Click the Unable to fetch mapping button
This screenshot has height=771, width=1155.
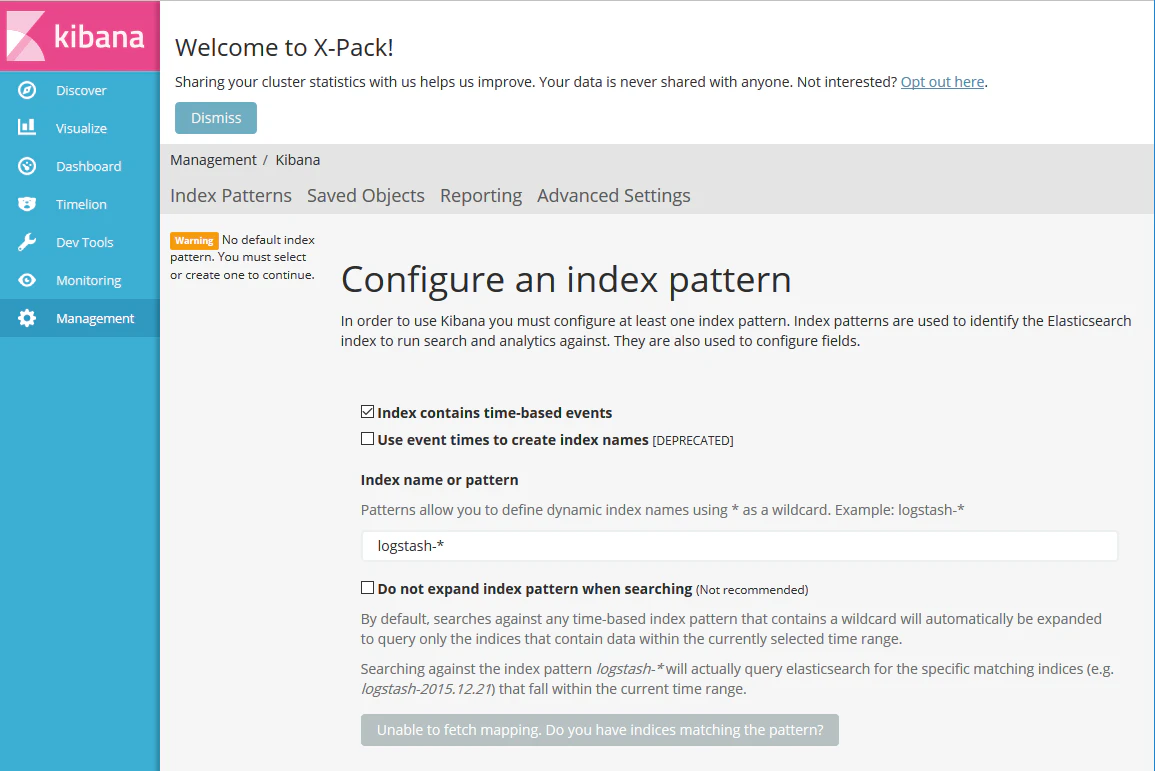[600, 730]
